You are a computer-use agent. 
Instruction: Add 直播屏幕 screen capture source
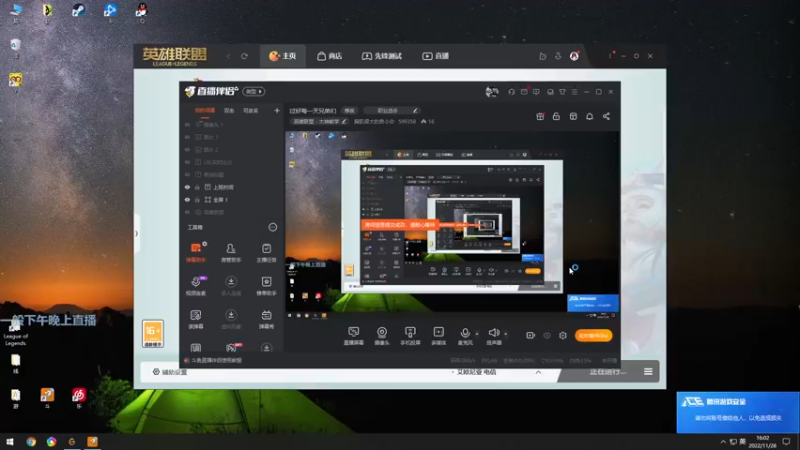(354, 336)
